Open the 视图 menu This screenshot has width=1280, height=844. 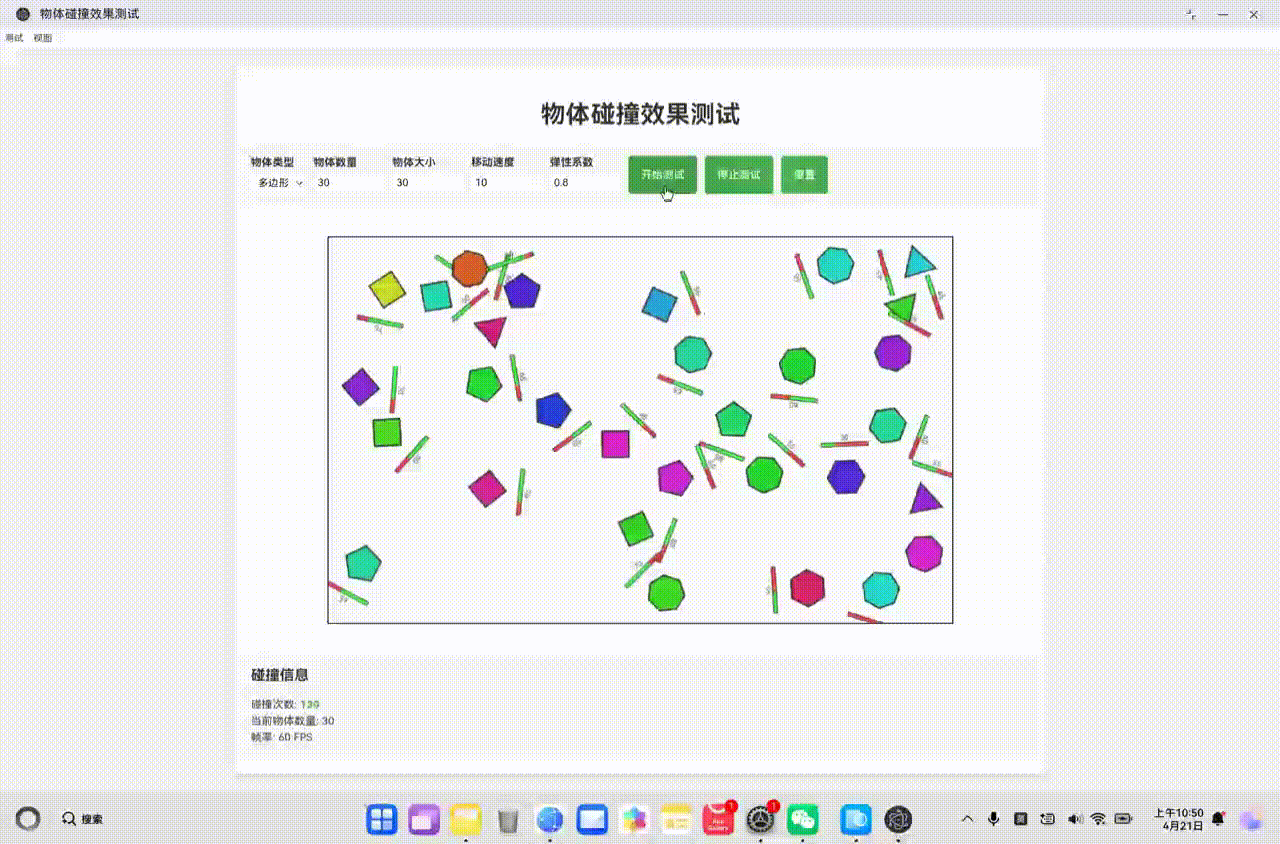(40, 37)
